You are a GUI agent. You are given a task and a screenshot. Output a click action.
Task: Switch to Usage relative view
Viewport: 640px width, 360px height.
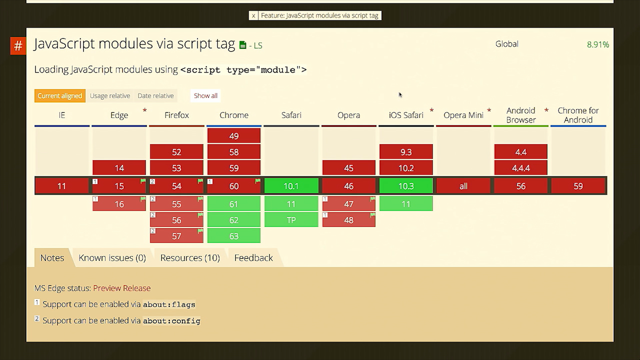(x=110, y=96)
